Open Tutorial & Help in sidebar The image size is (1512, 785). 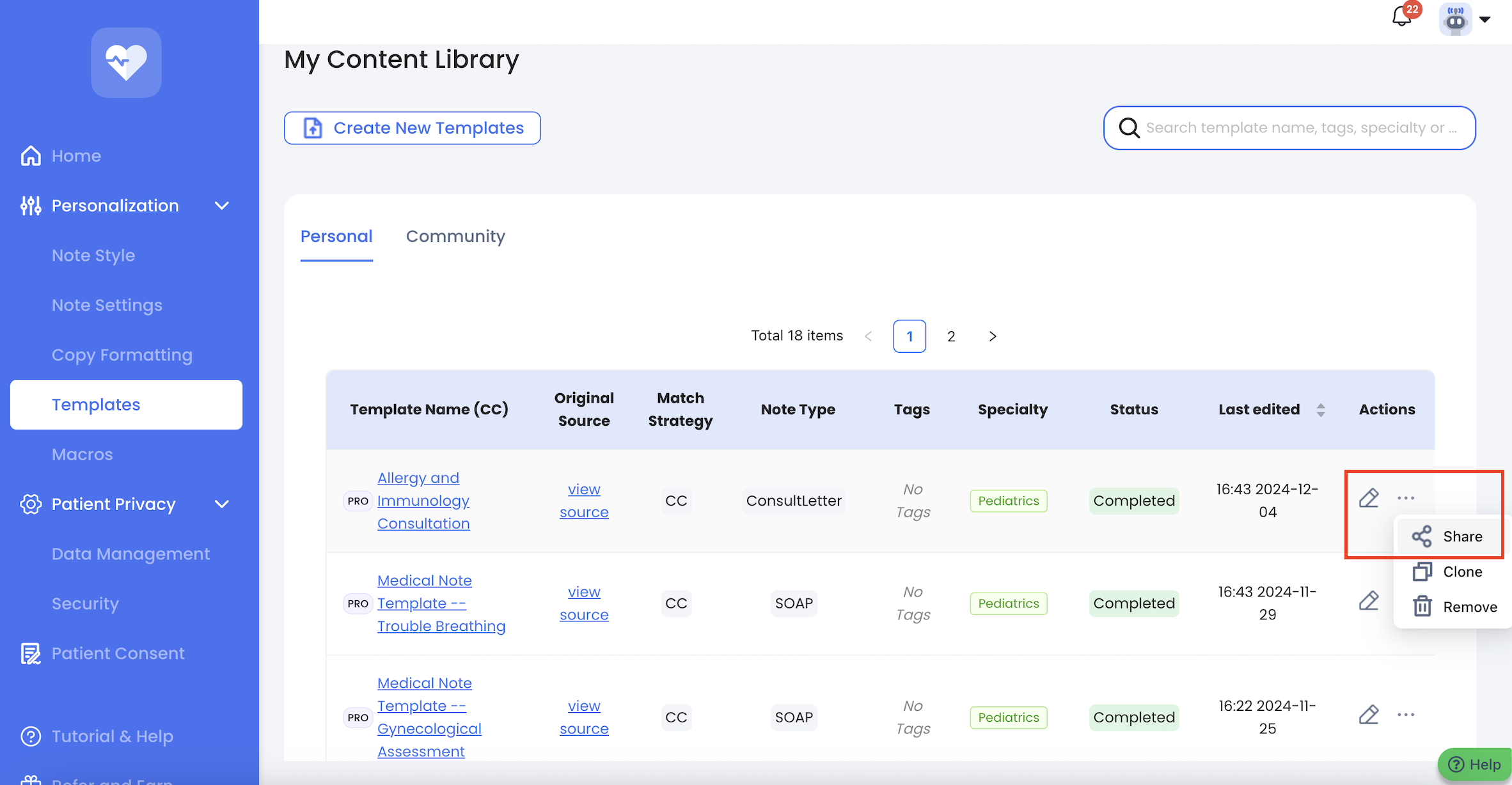point(112,736)
